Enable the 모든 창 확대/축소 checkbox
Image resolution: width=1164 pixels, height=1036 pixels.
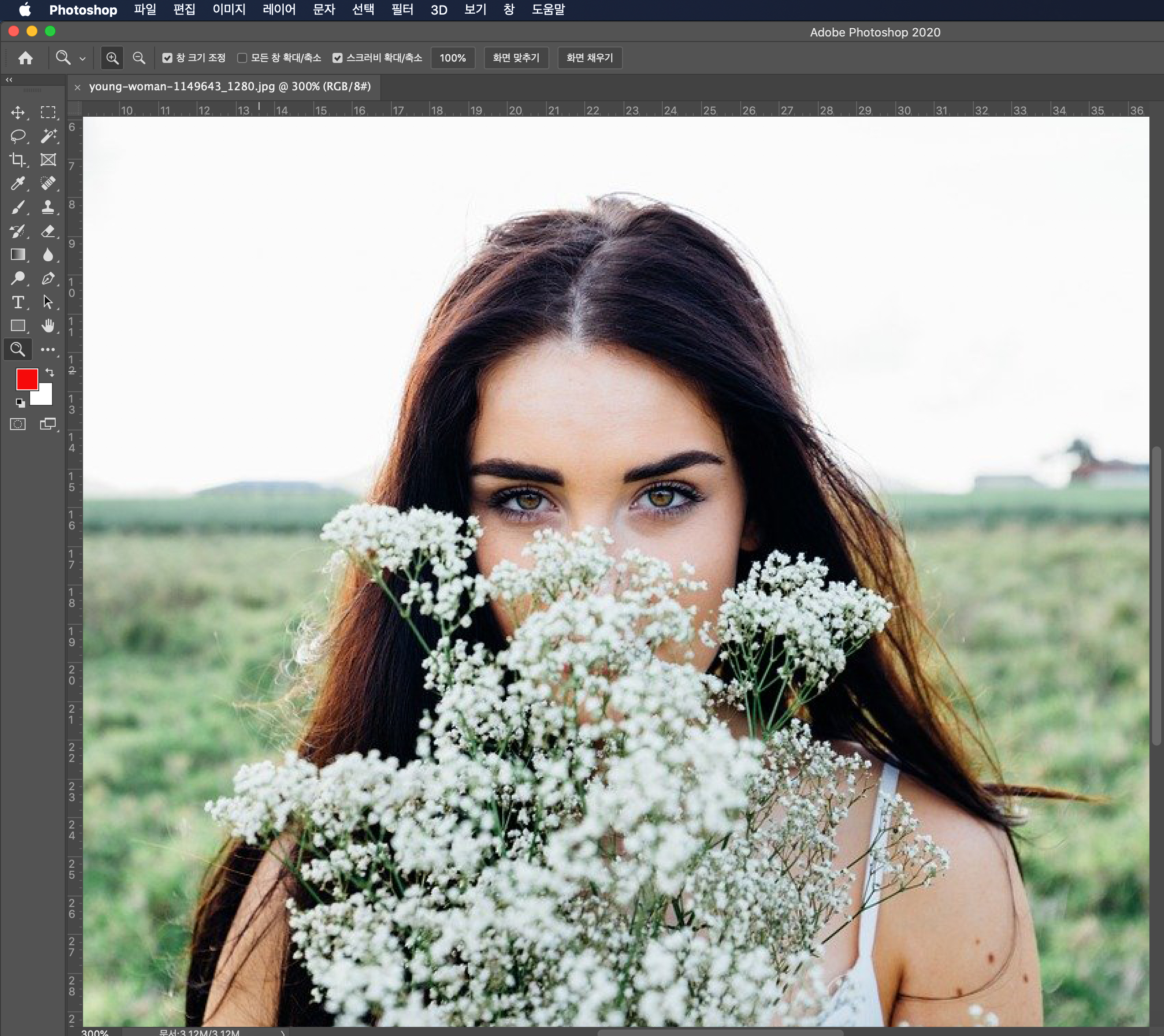tap(242, 58)
